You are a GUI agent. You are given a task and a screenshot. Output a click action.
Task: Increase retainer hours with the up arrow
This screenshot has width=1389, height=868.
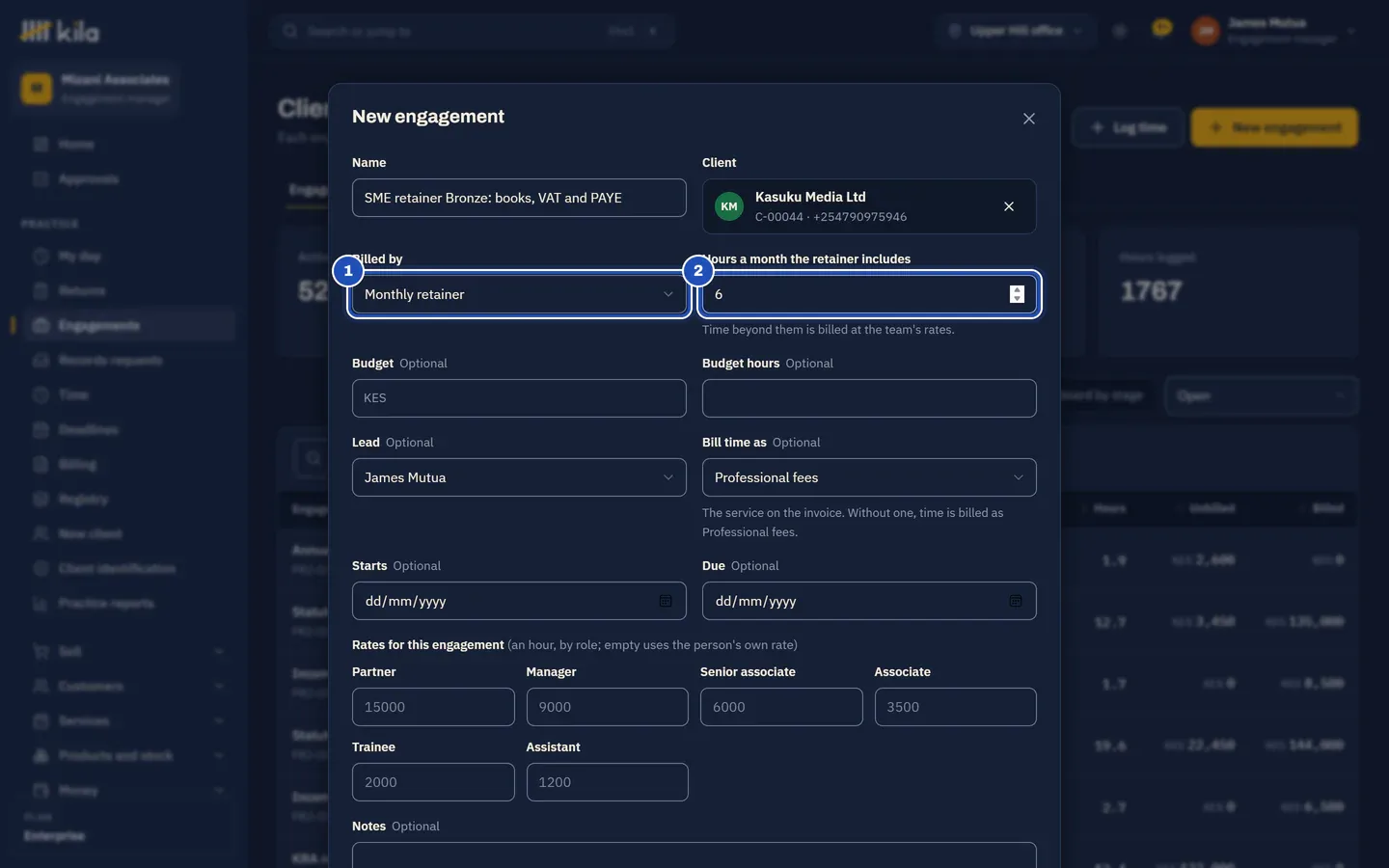(x=1017, y=289)
